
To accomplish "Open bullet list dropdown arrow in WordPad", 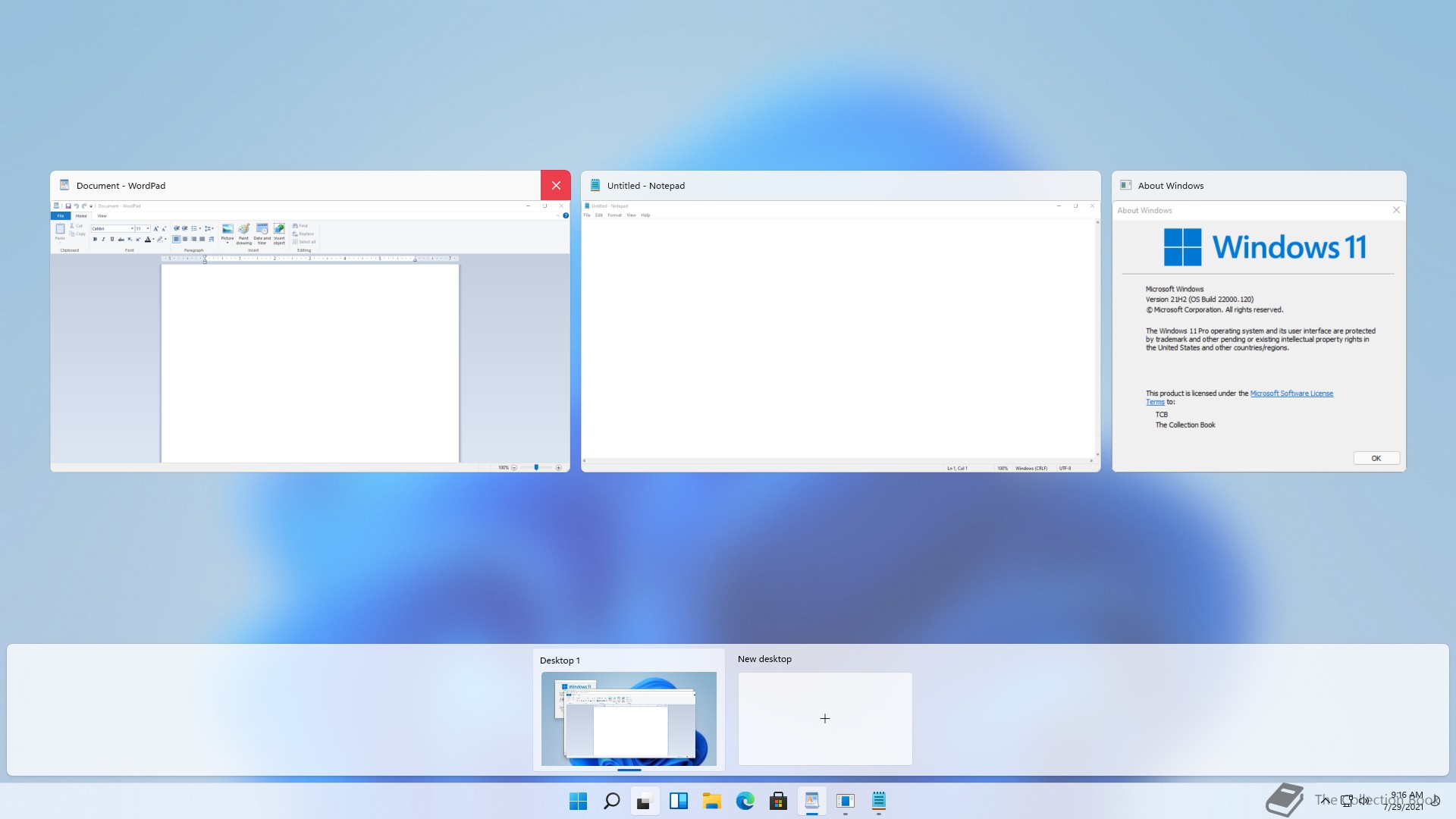I will [200, 228].
